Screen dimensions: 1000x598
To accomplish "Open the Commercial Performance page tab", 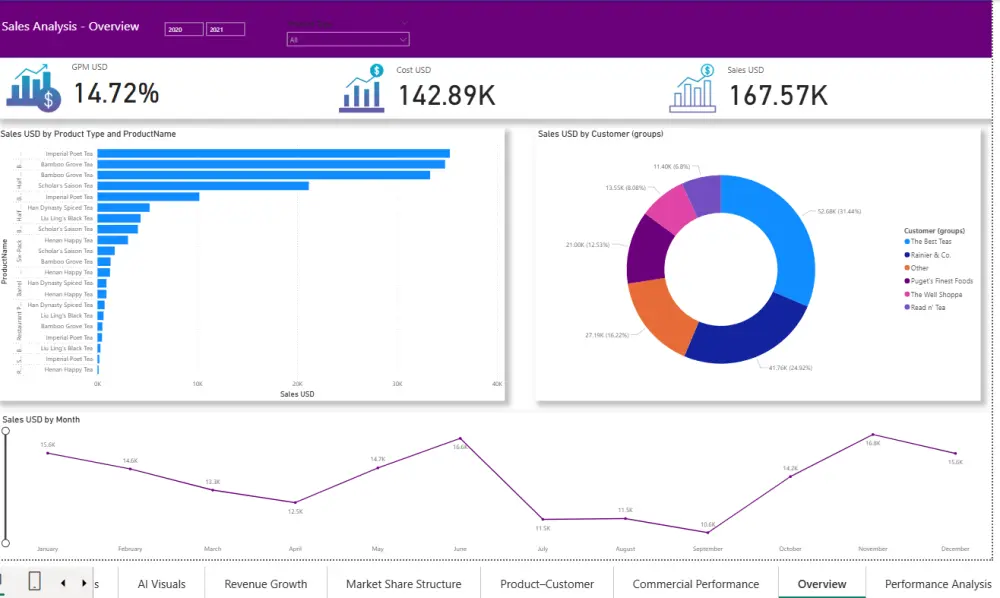I will [695, 584].
